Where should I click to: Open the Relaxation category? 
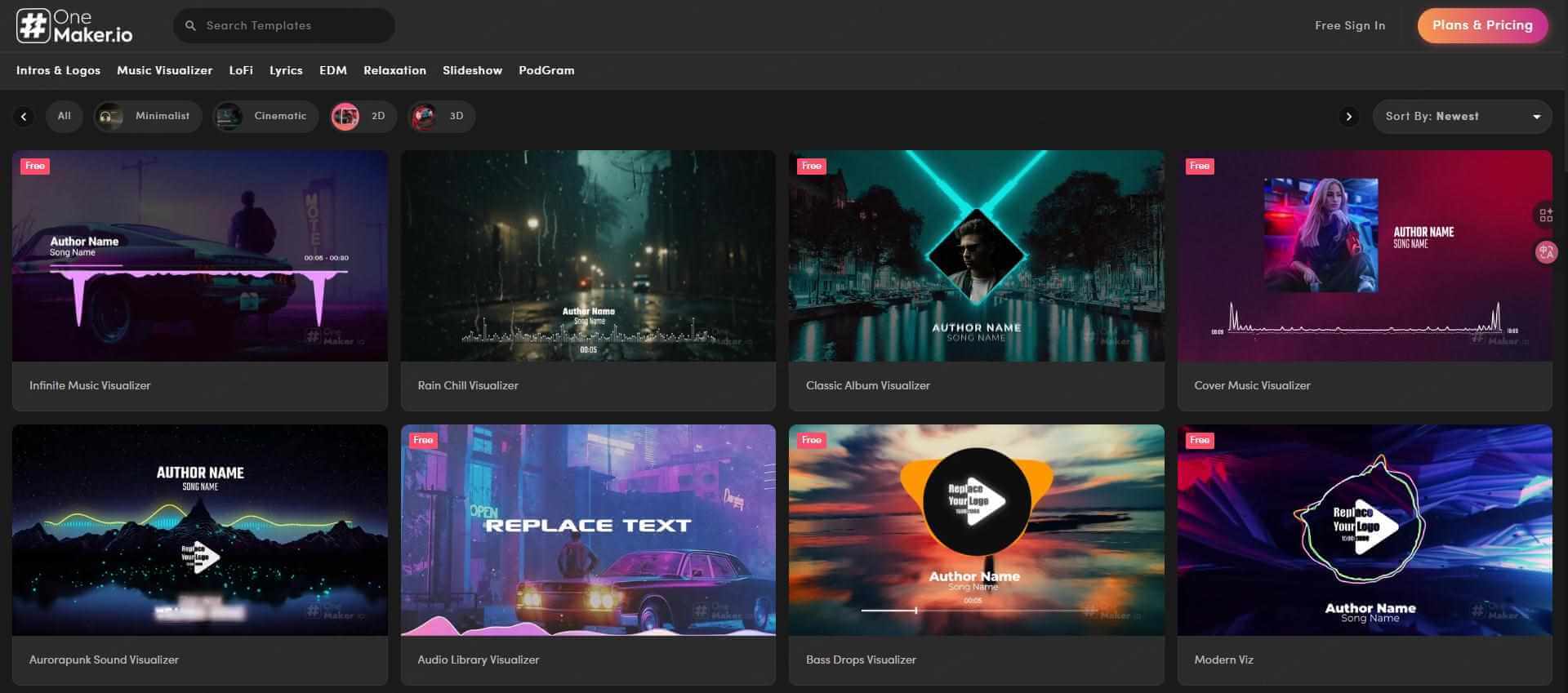(394, 70)
